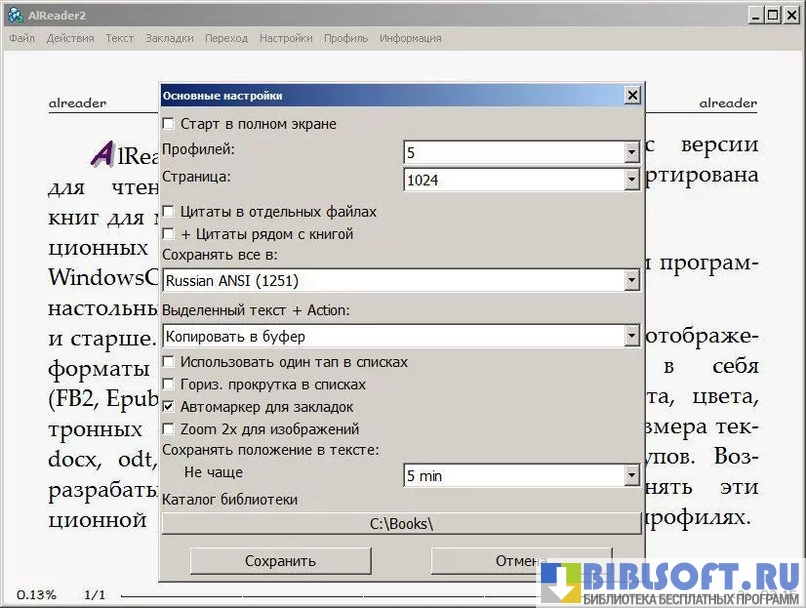Viewport: 806px width, 608px height.
Task: Enable Zoom 2x для изображений
Action: click(169, 429)
